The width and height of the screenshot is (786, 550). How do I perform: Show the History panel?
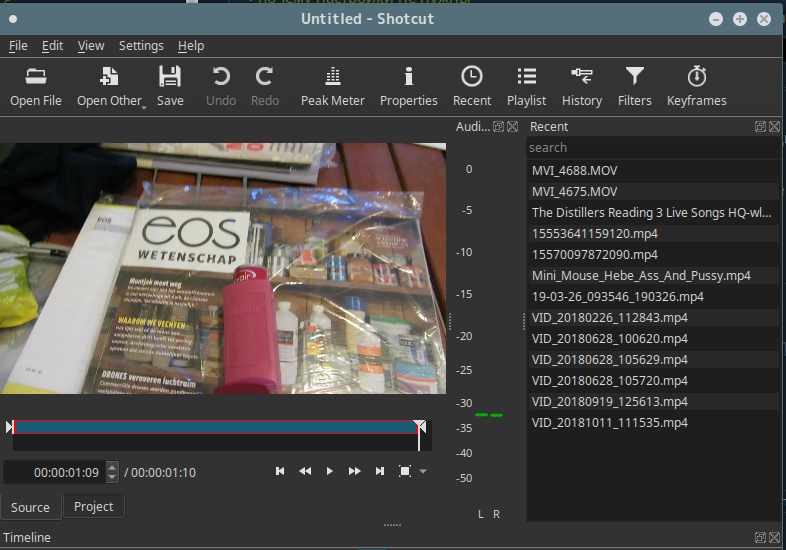(582, 86)
